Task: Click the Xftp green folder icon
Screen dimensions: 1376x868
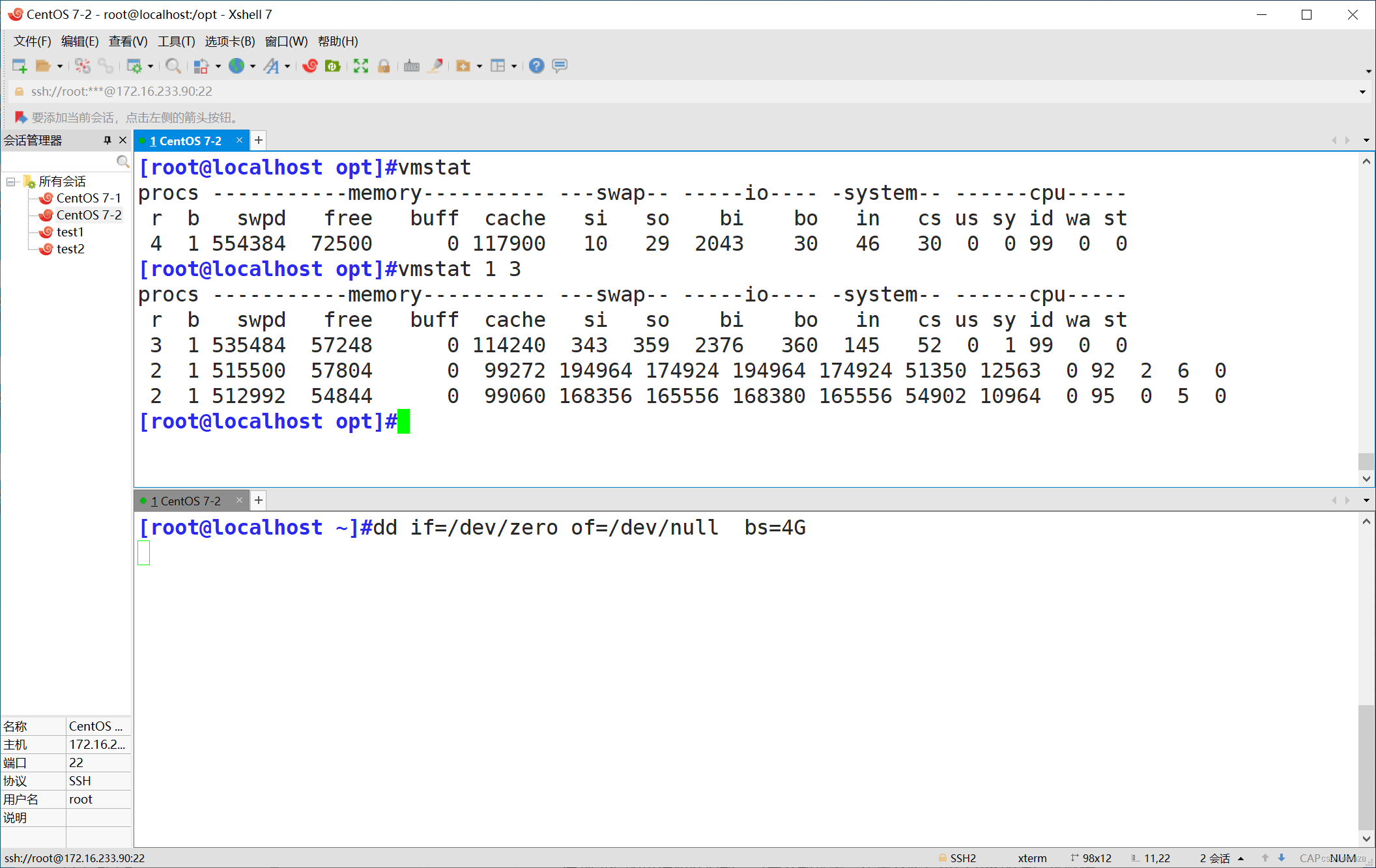Action: click(333, 66)
